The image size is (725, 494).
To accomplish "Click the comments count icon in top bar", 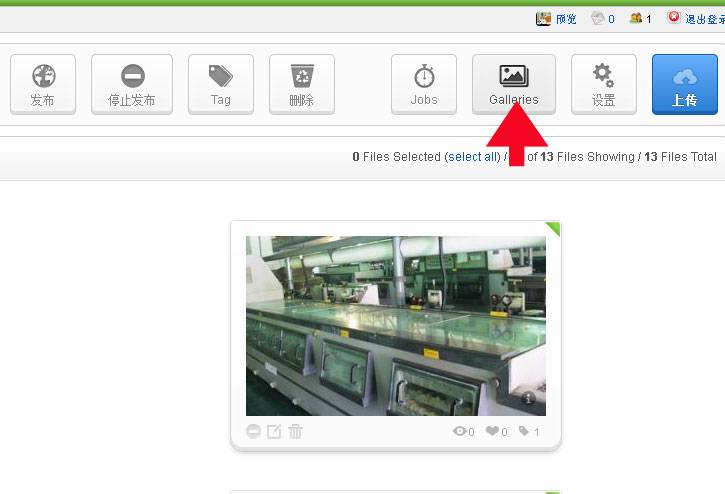I will tap(598, 18).
